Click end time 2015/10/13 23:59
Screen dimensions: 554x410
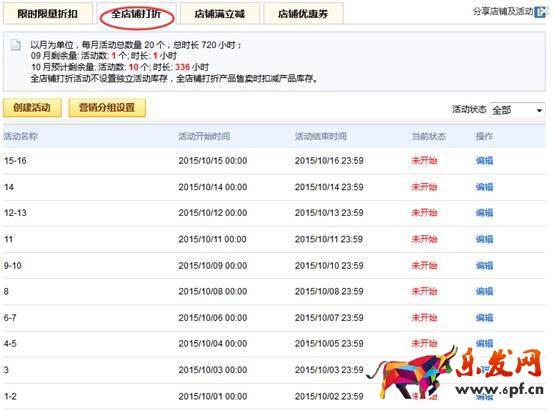329,213
